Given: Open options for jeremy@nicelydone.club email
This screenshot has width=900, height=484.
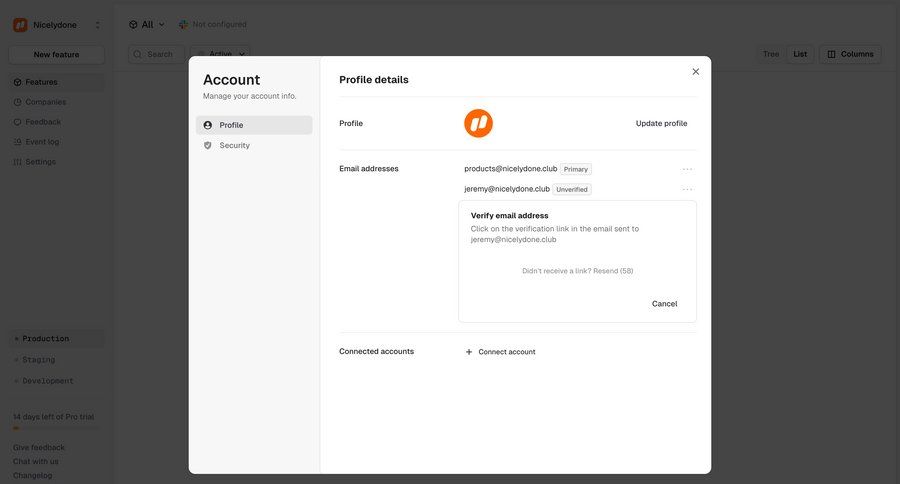Looking at the screenshot, I should (x=687, y=189).
